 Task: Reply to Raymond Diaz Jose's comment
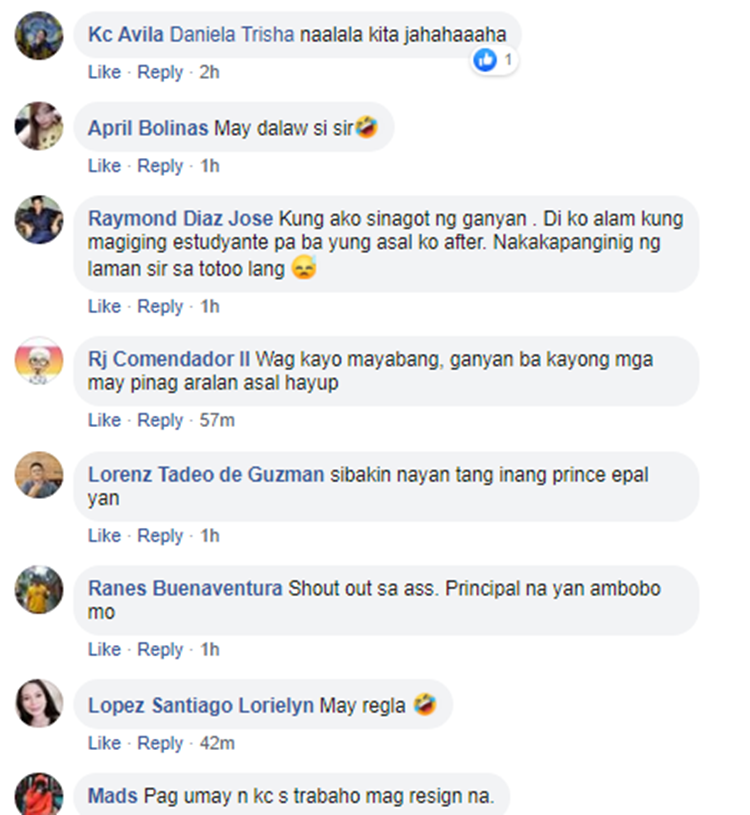(160, 307)
